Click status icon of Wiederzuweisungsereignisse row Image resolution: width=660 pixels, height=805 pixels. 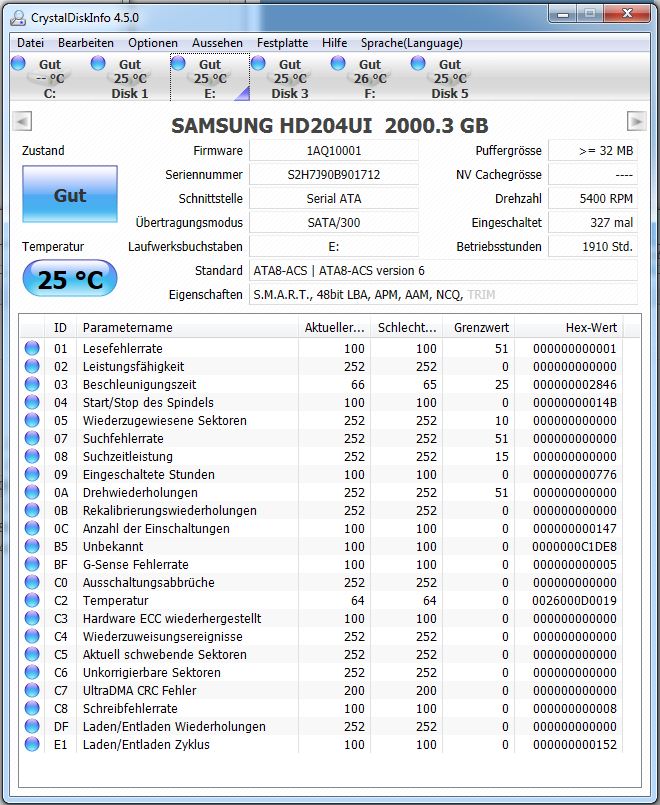click(32, 636)
